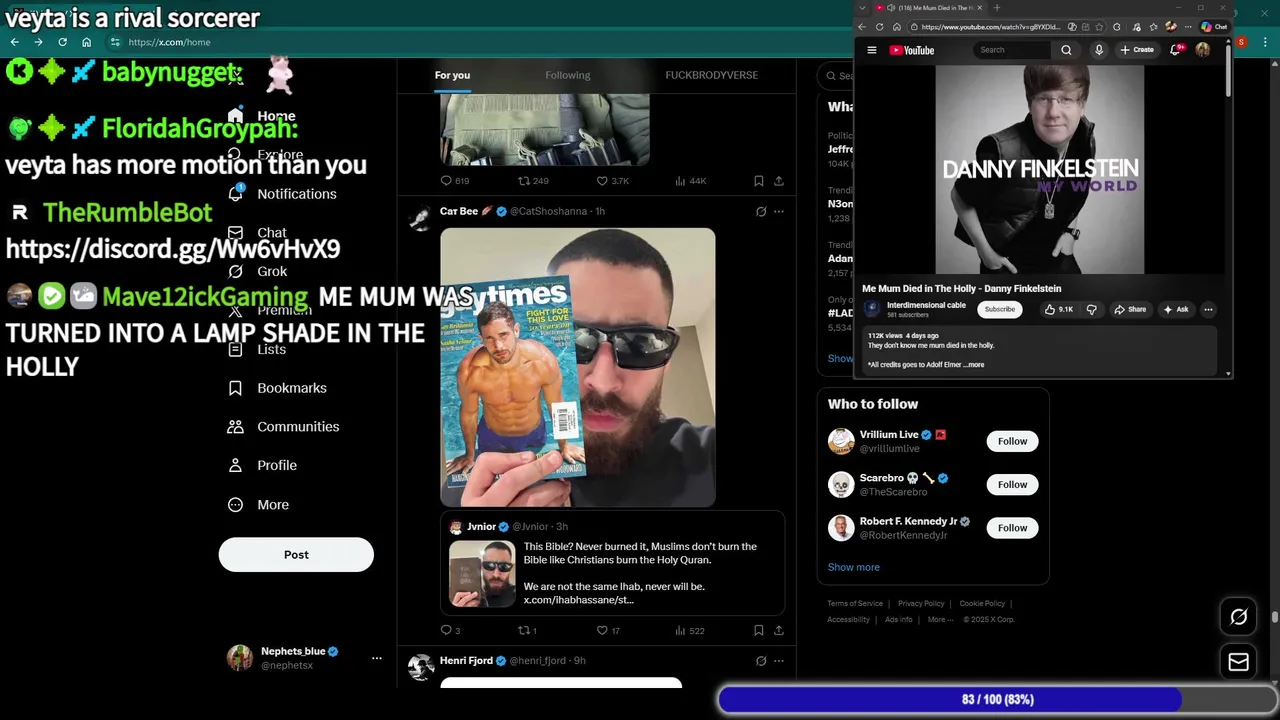The height and width of the screenshot is (720, 1280).
Task: Like the Danny Finkelstein video
Action: pyautogui.click(x=1058, y=310)
